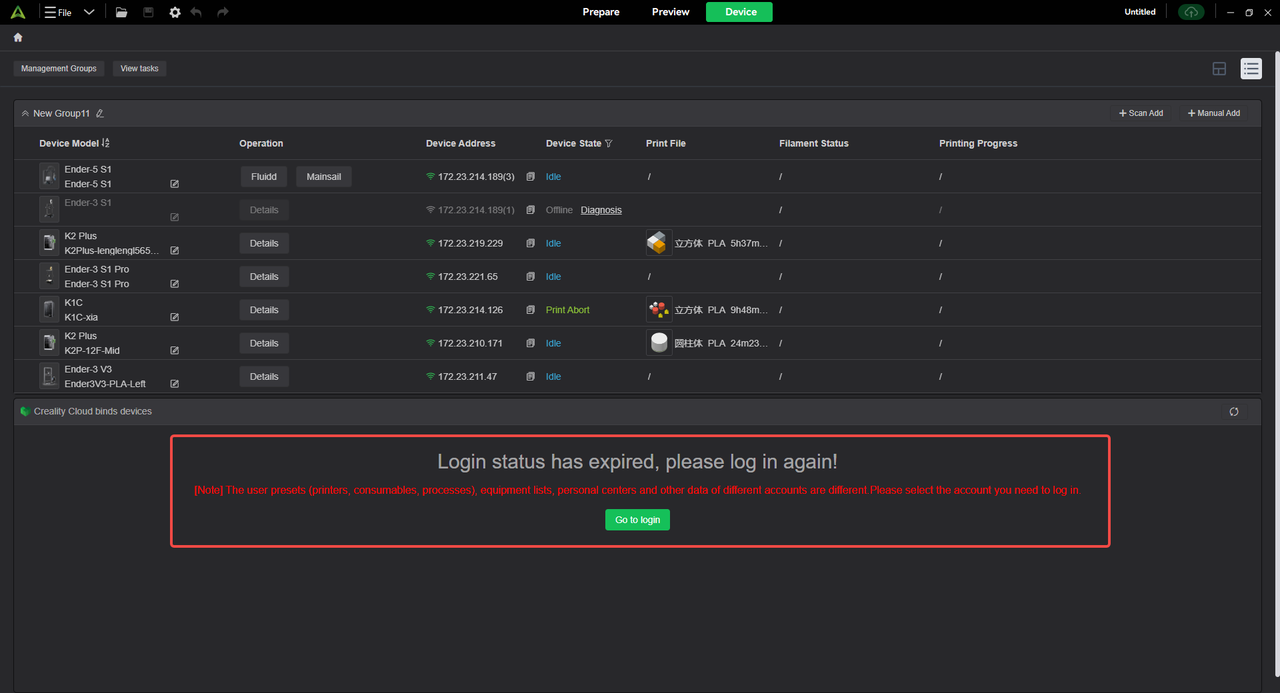Open settings via the gear icon
Screen dimensions: 1280x693
[x=175, y=12]
